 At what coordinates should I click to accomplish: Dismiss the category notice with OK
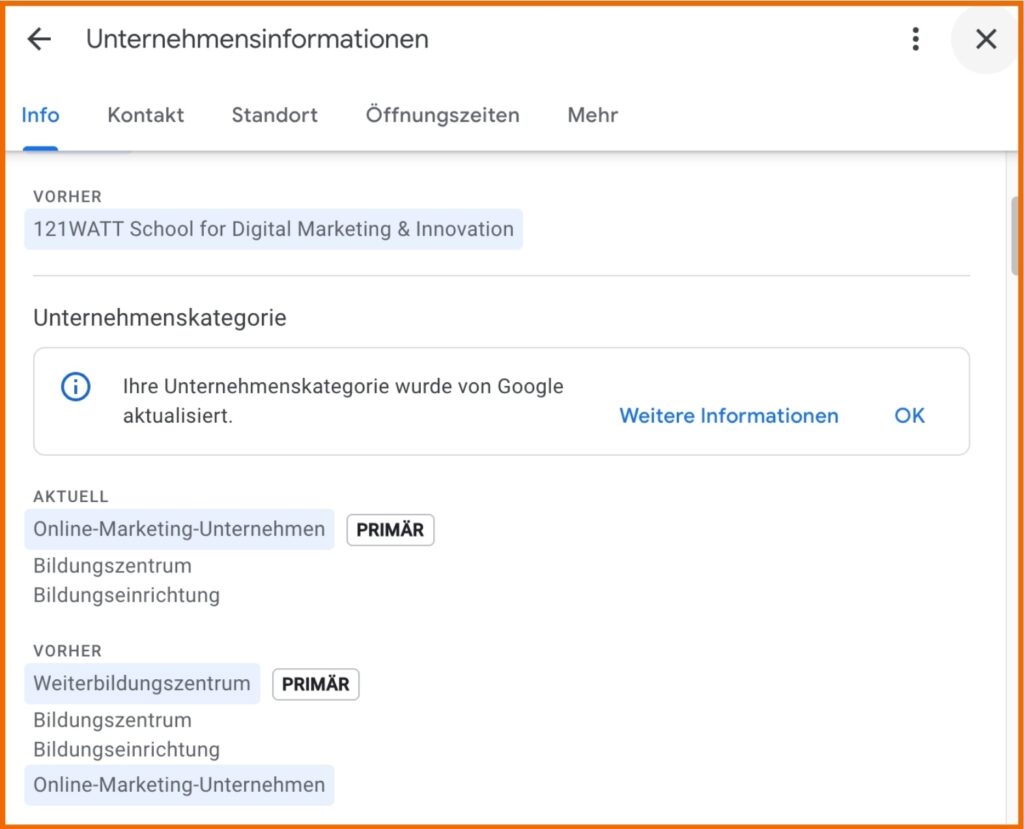pyautogui.click(x=909, y=416)
